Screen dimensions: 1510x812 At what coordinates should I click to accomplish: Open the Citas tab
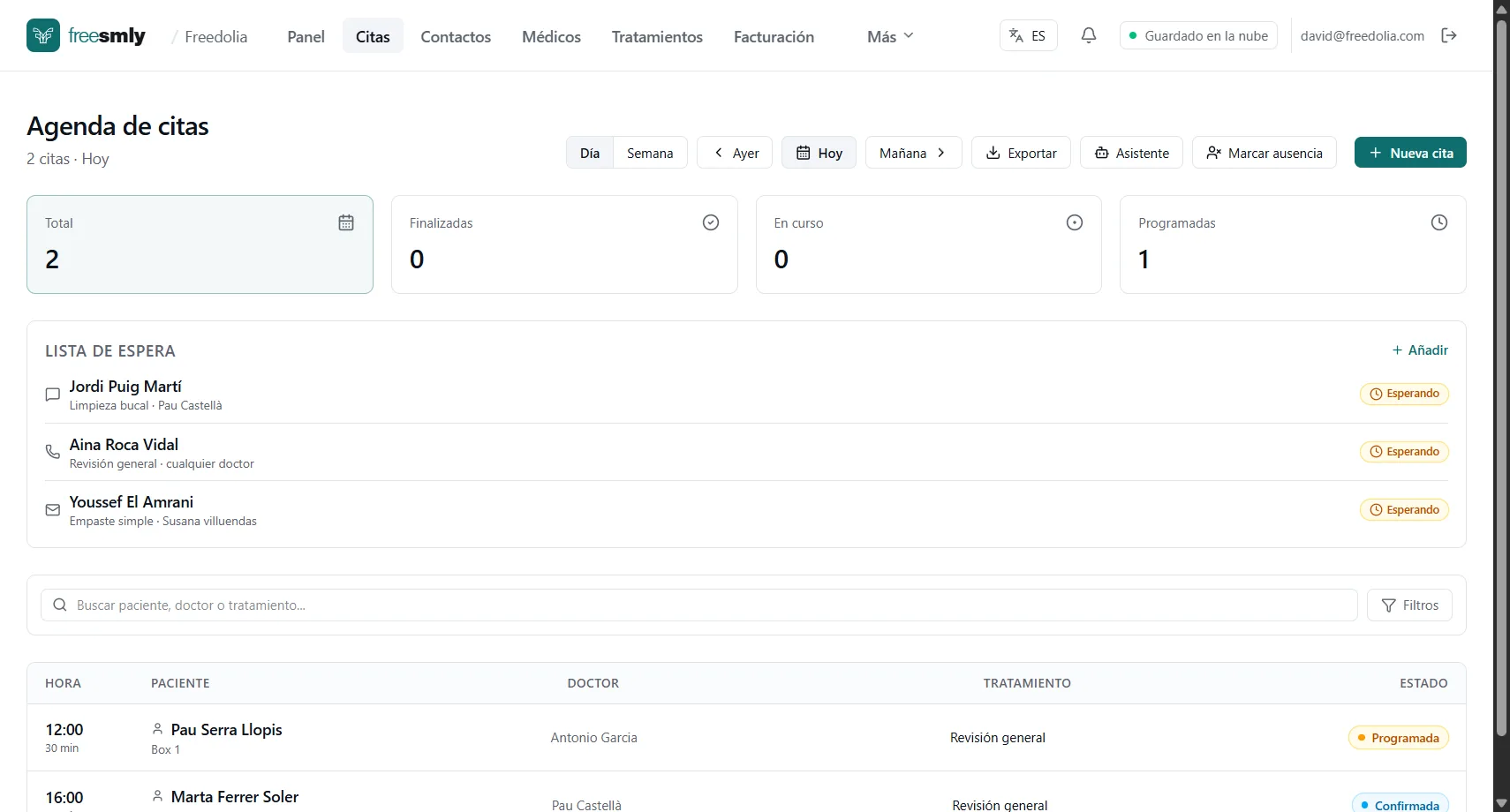tap(373, 36)
